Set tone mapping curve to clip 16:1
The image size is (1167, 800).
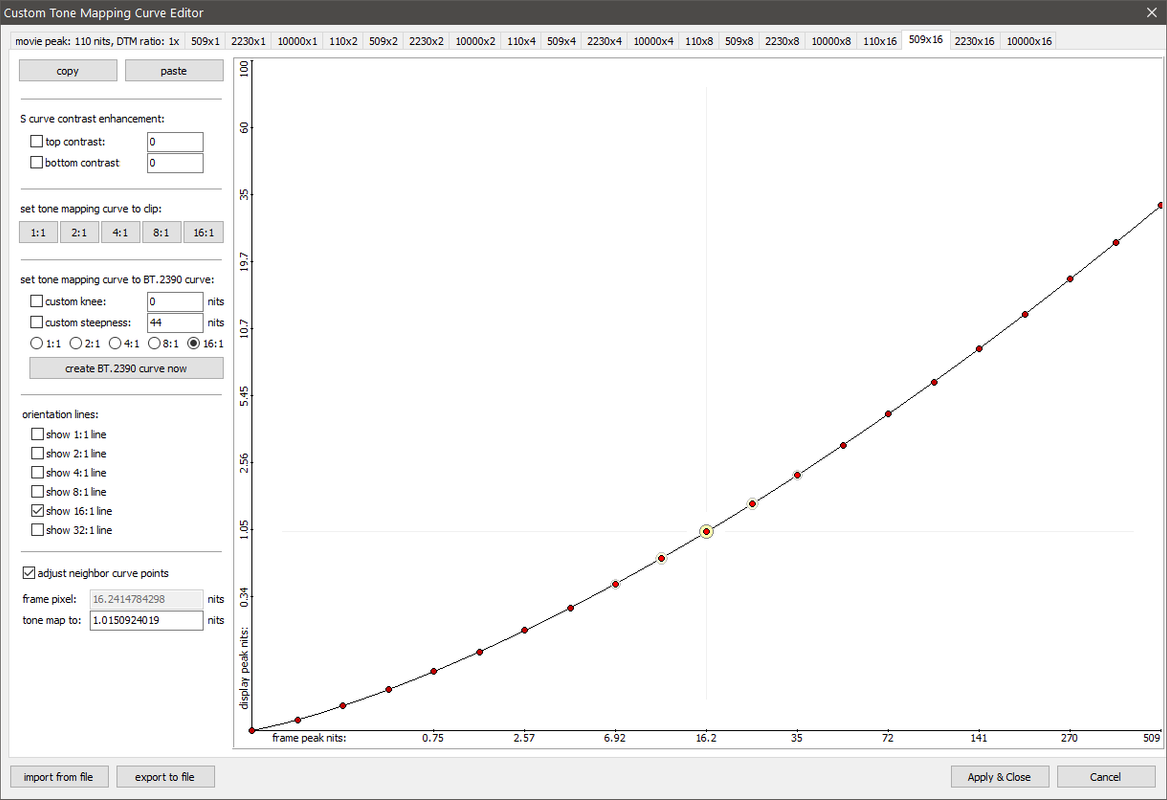tap(203, 232)
